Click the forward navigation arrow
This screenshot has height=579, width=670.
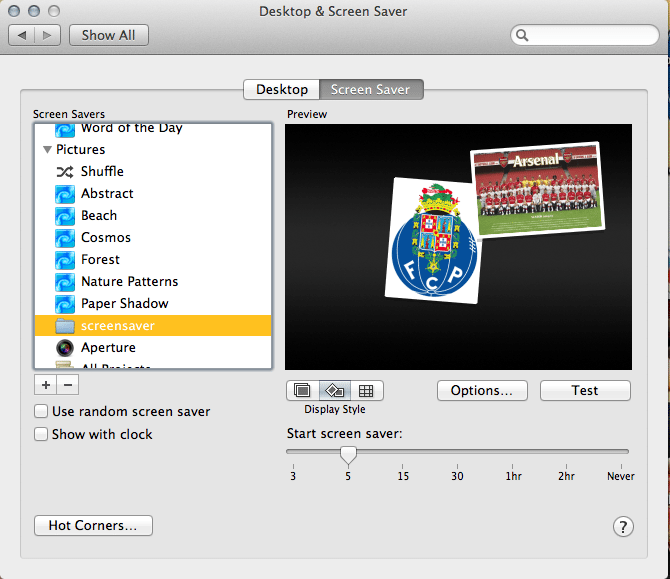tap(47, 35)
